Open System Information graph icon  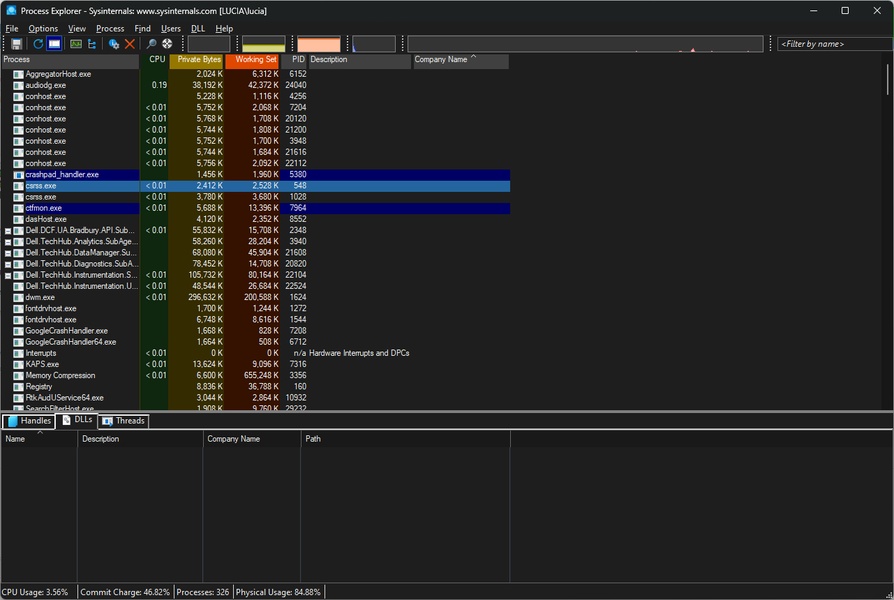pyautogui.click(x=75, y=44)
